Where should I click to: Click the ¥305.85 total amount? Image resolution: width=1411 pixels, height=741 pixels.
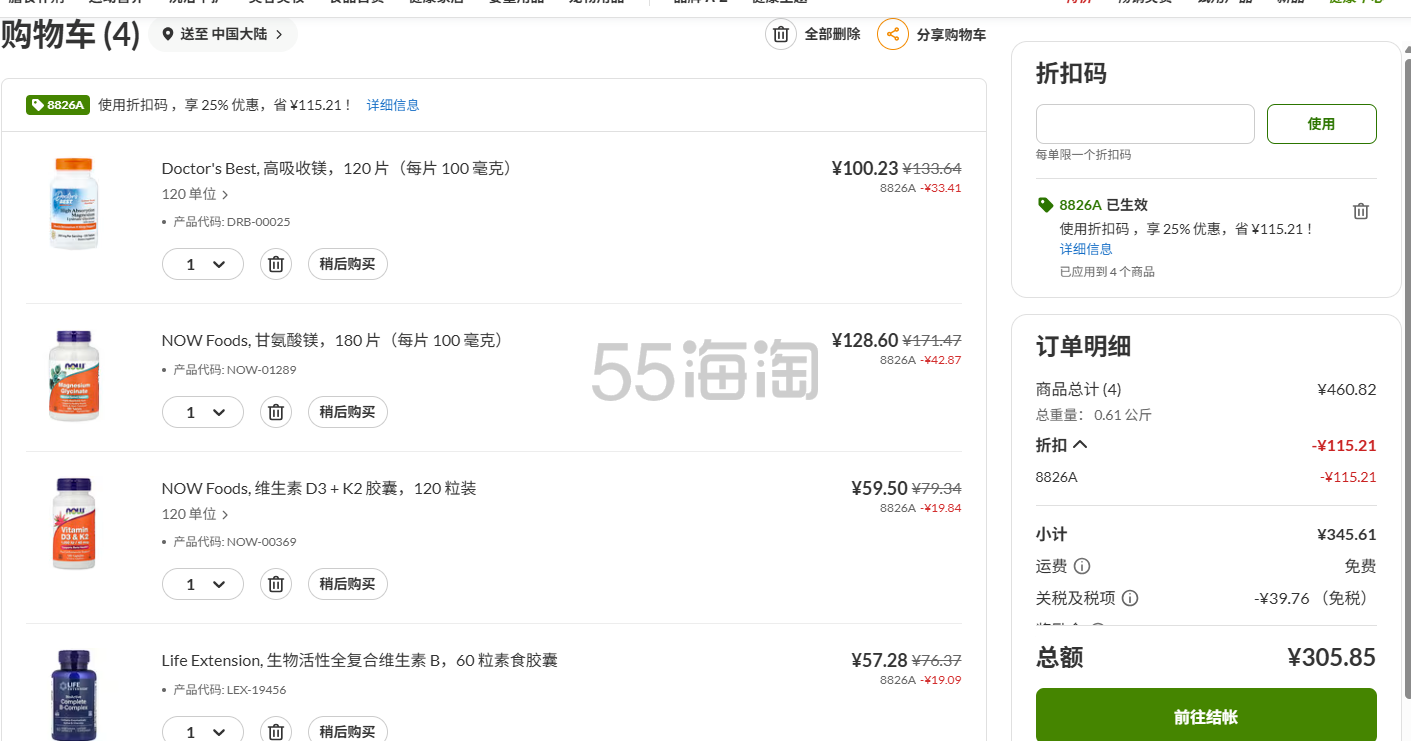pyautogui.click(x=1331, y=657)
